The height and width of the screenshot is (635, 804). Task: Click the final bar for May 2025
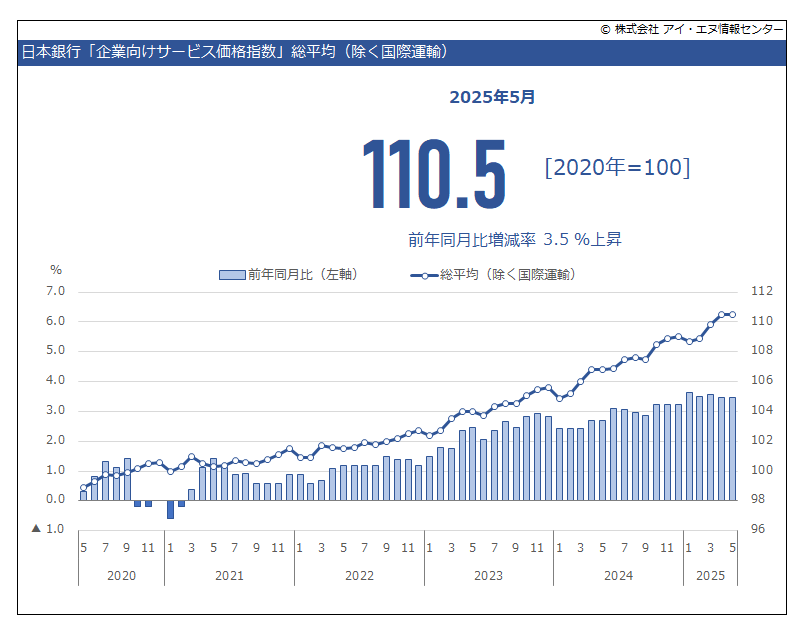pos(733,449)
